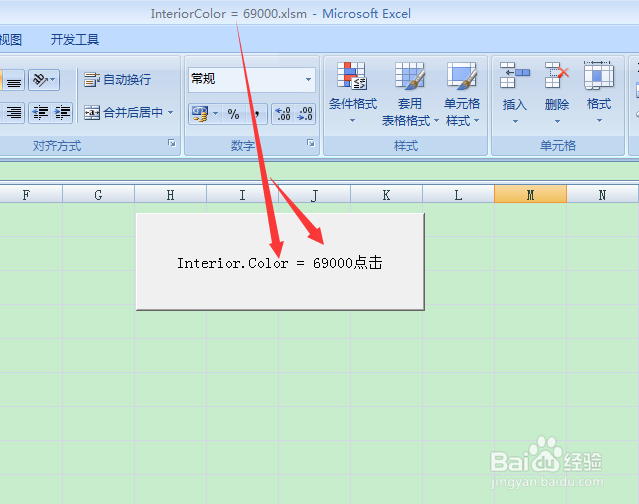Open 条件格式 conditional formatting
The width and height of the screenshot is (639, 504).
click(x=353, y=94)
